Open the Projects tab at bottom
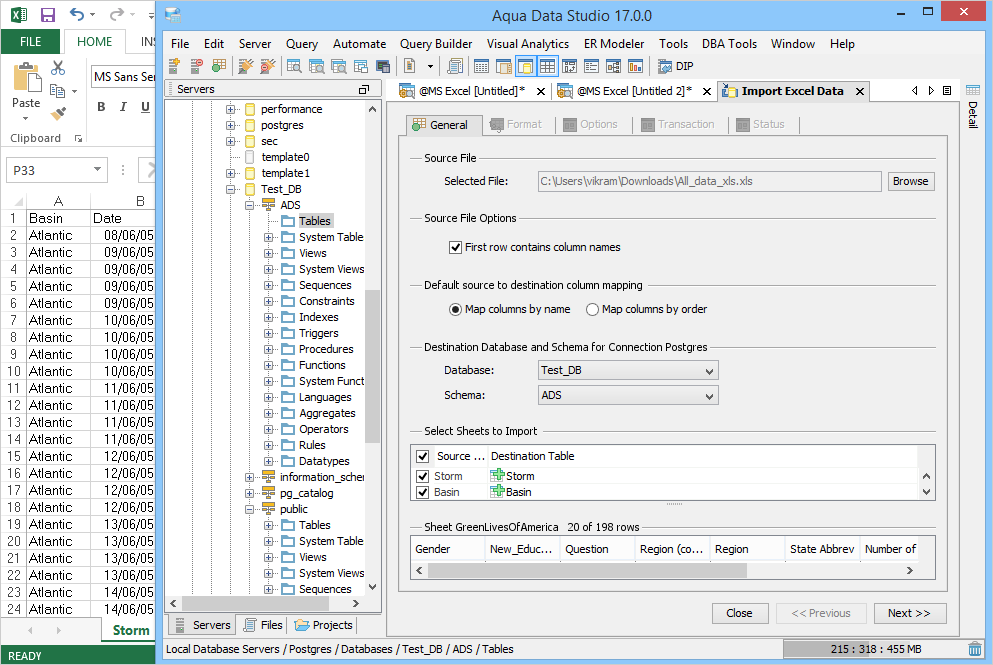Screen dimensions: 993x665 pyautogui.click(x=324, y=625)
